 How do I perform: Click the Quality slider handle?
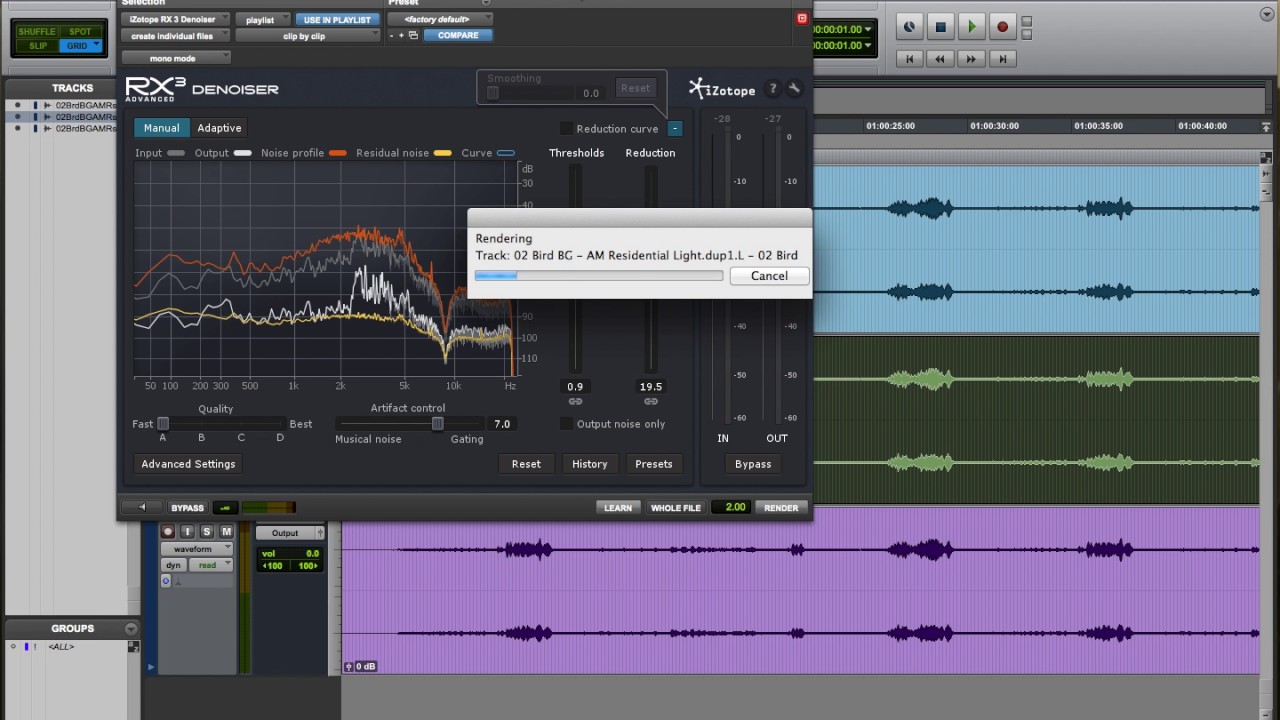163,424
